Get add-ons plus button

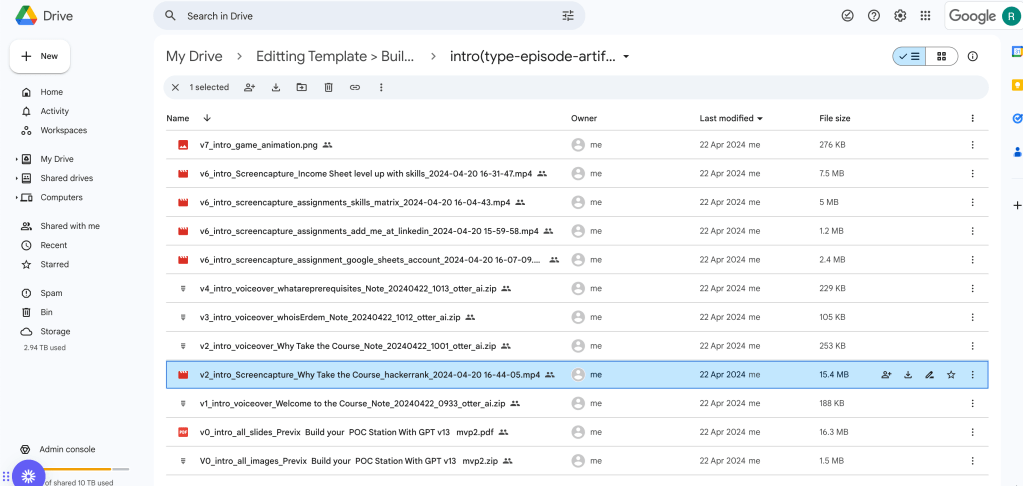(x=1016, y=205)
